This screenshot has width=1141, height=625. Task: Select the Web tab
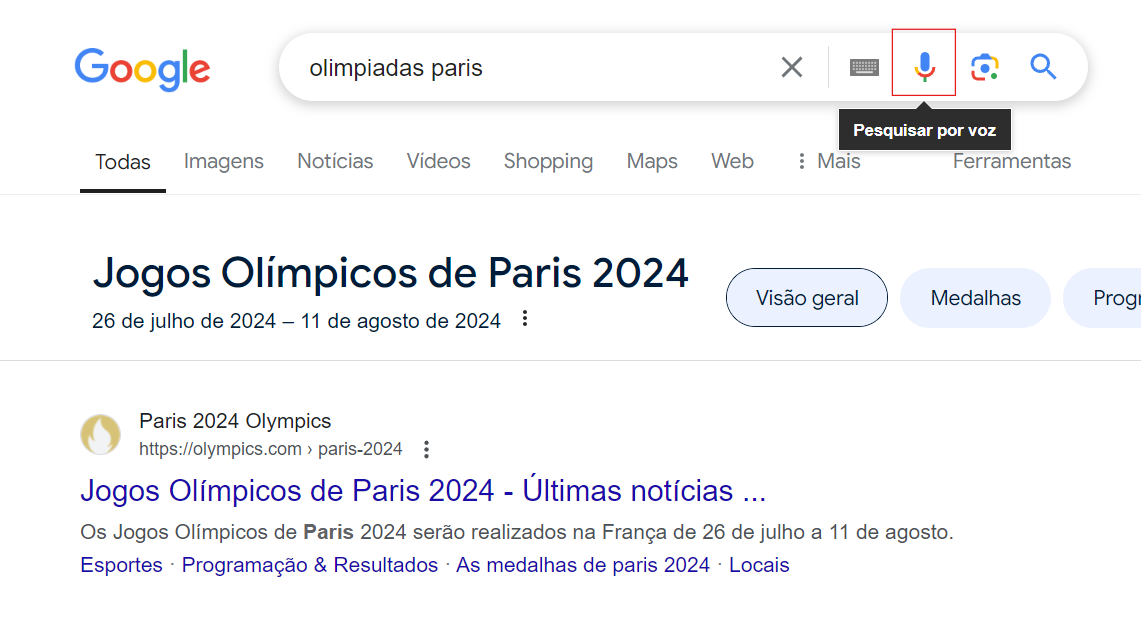[x=732, y=161]
